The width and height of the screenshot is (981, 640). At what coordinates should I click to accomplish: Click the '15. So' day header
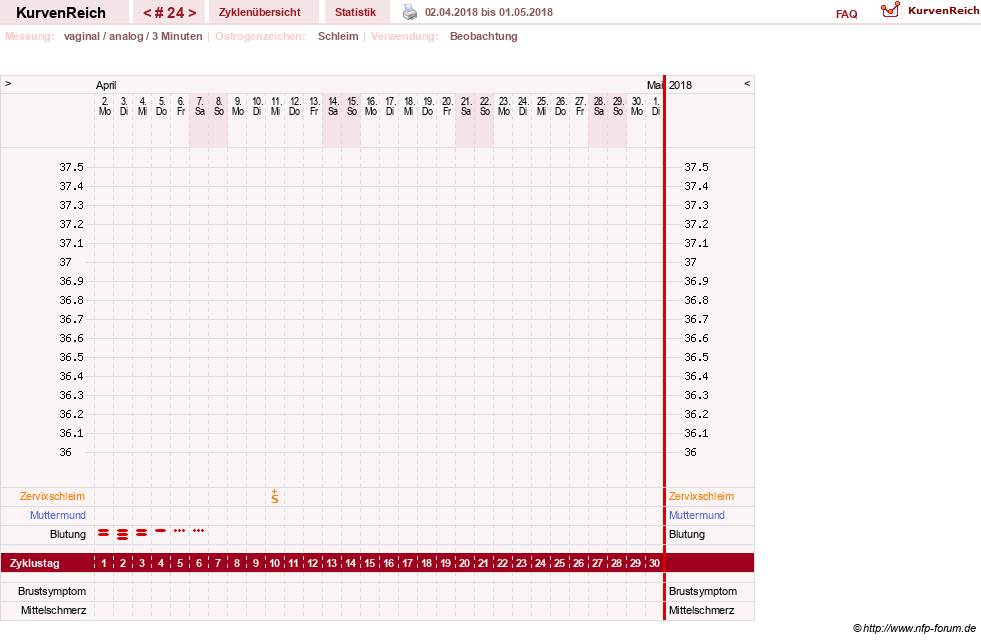tap(352, 106)
